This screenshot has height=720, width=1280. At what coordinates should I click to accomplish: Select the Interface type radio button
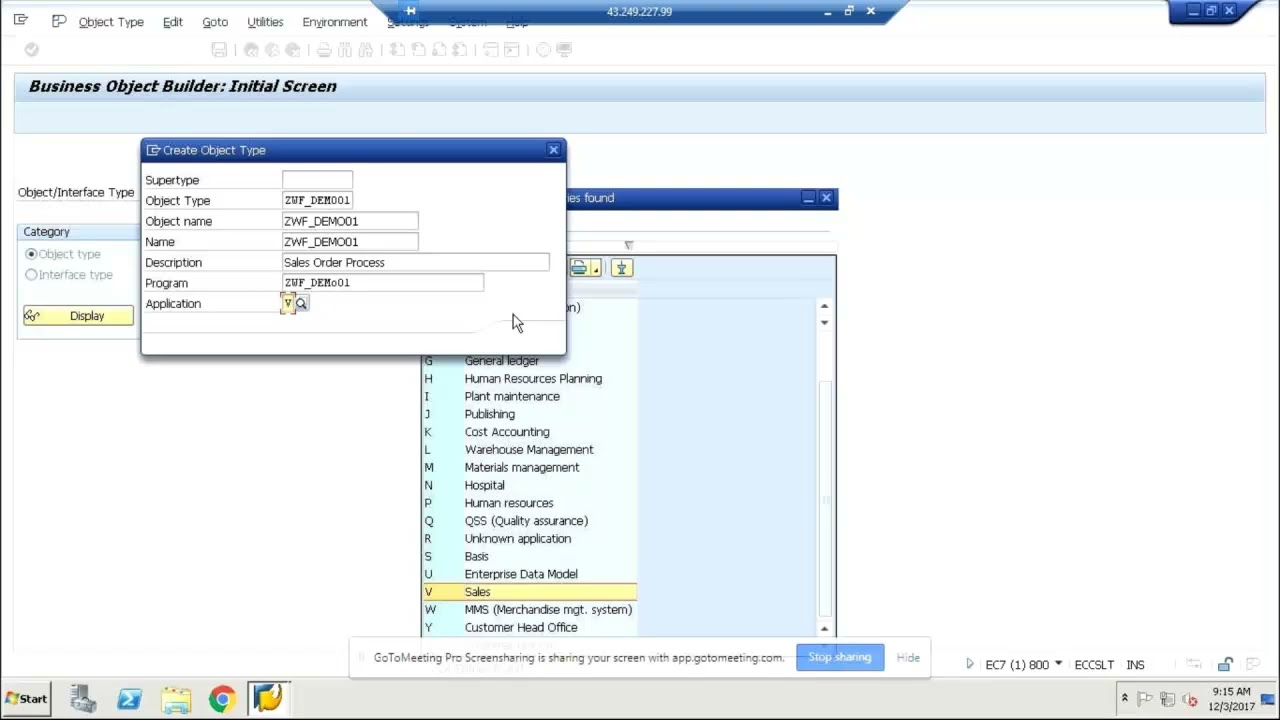(x=31, y=275)
